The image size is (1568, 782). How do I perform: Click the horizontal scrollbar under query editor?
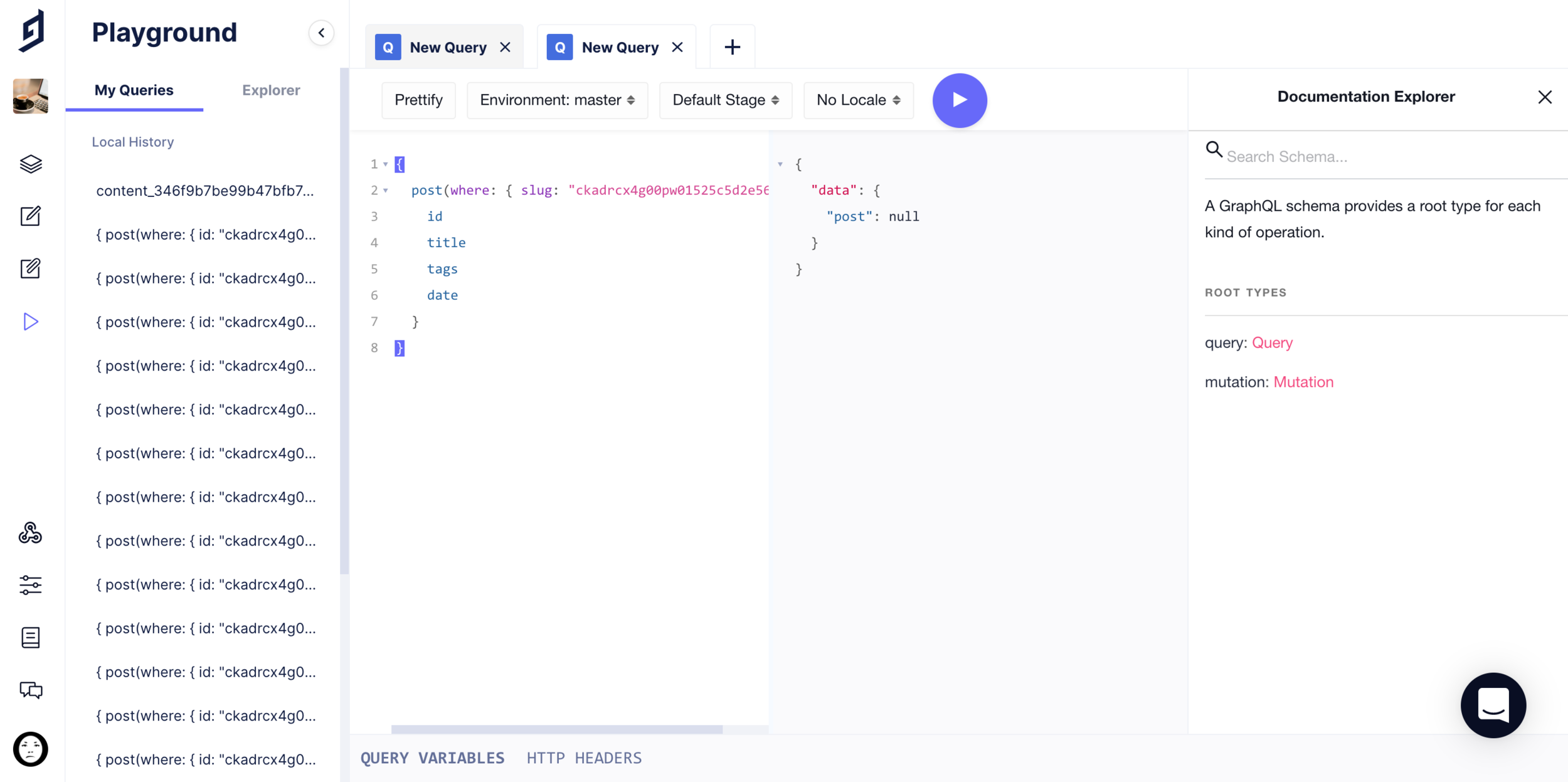tap(556, 729)
